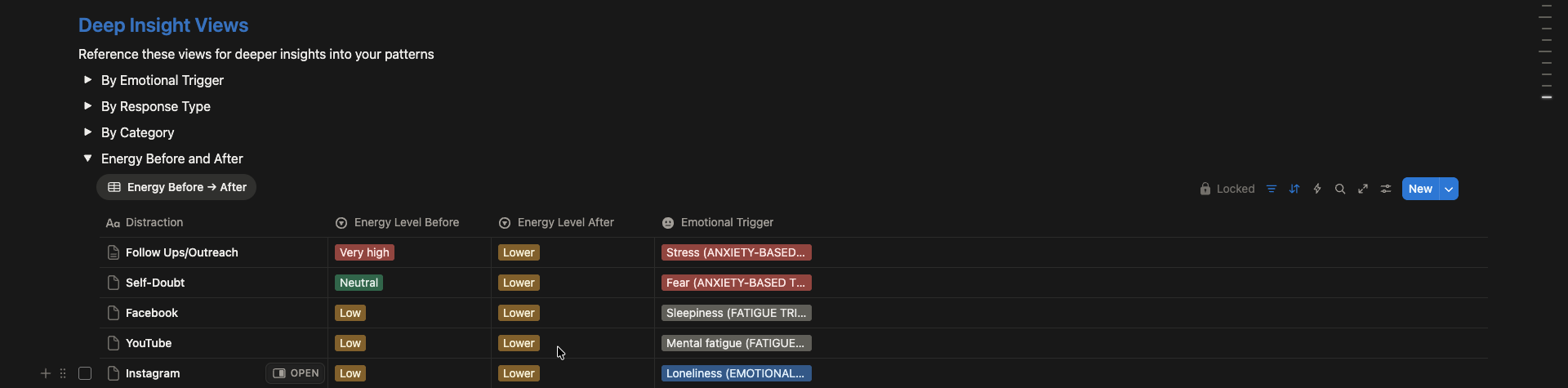This screenshot has width=1568, height=388.
Task: Collapse the Energy Before and After toggle
Action: coord(87,158)
